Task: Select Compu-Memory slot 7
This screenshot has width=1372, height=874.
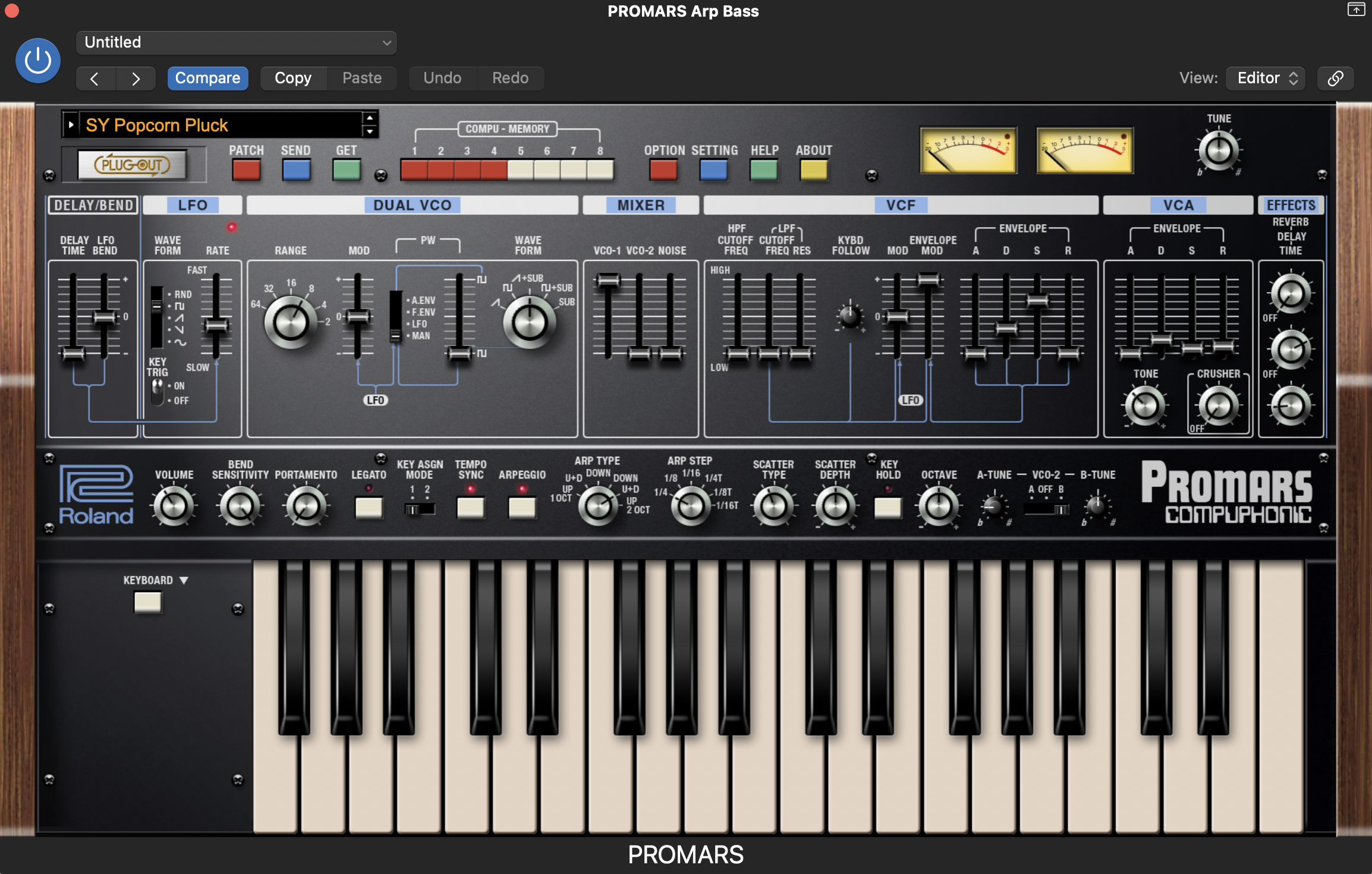Action: pos(574,170)
